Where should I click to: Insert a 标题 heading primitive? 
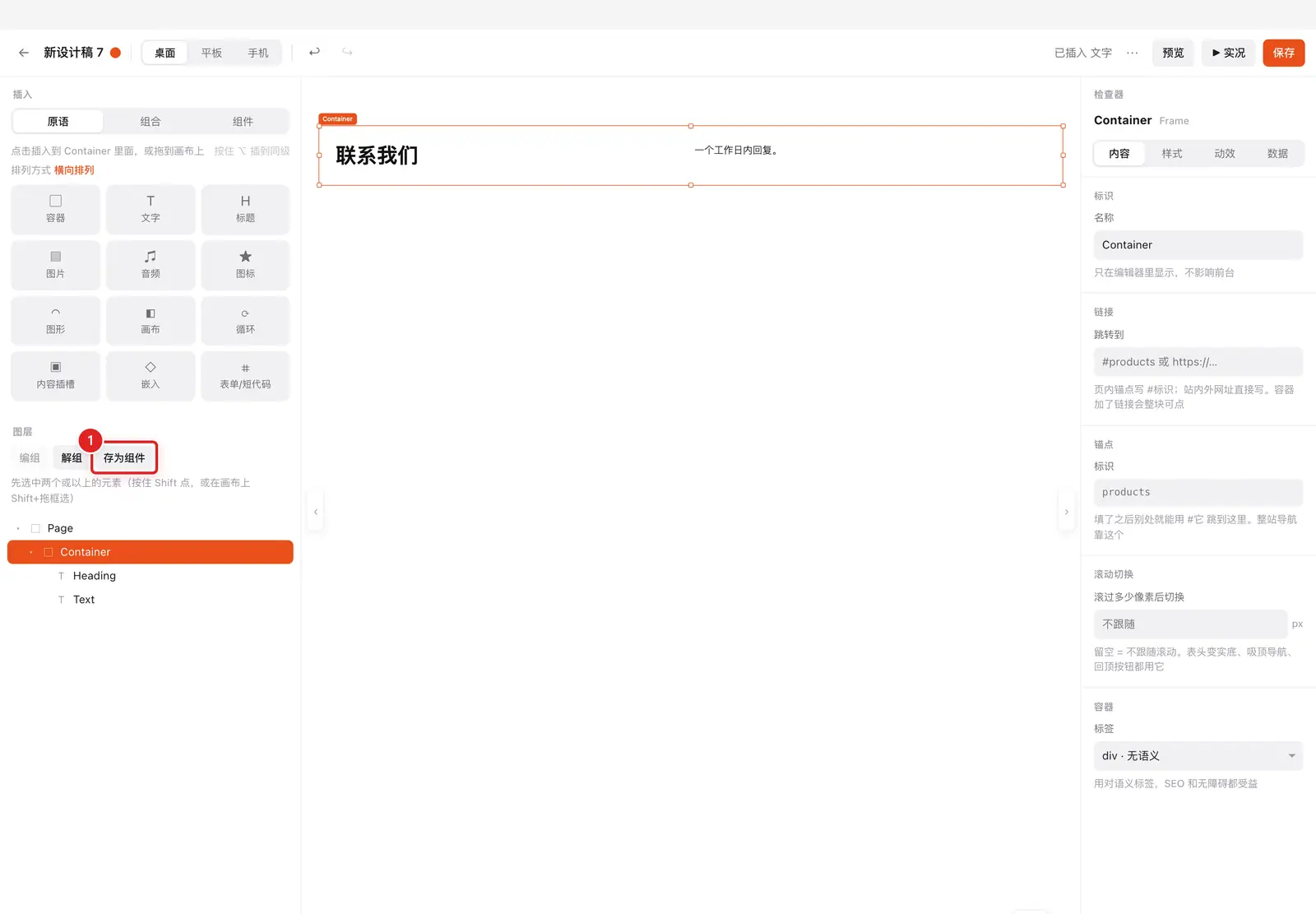(x=245, y=210)
